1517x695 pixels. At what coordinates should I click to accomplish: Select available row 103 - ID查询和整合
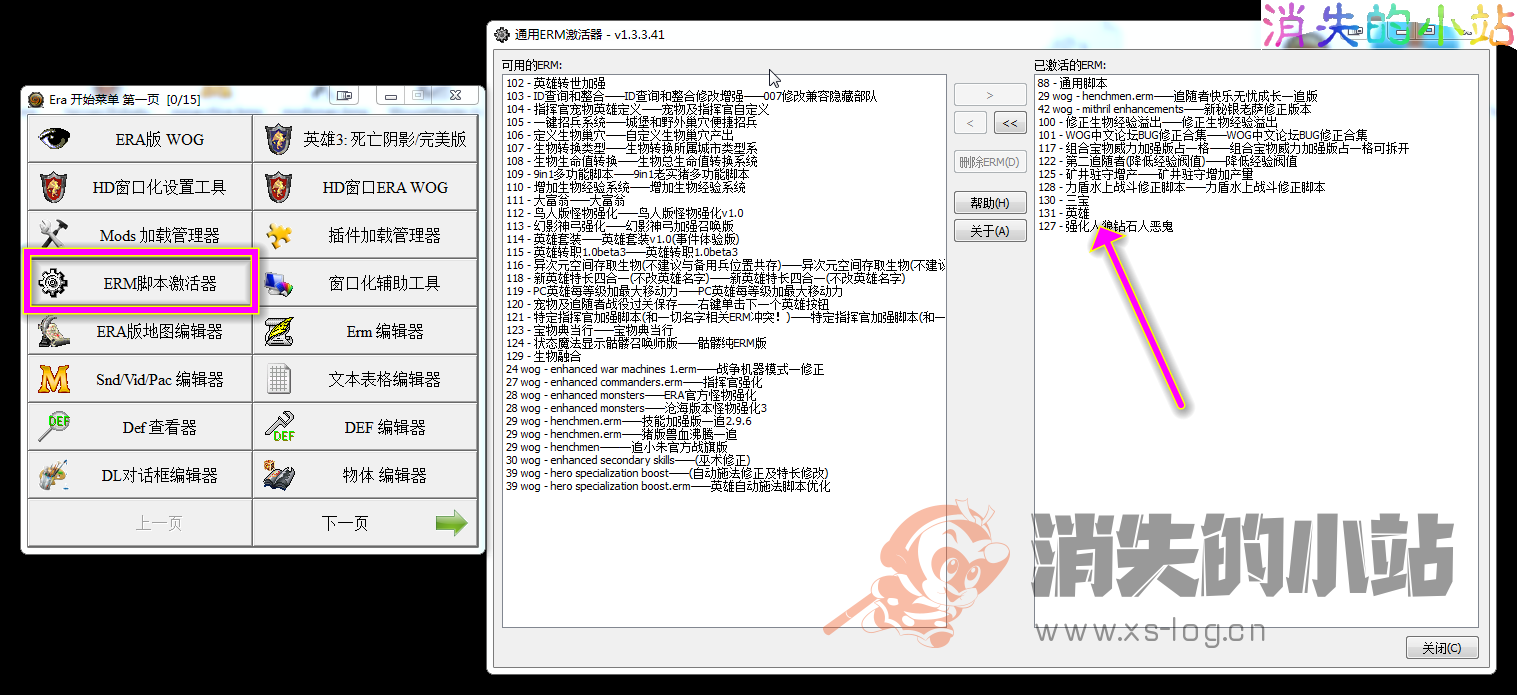(x=725, y=96)
